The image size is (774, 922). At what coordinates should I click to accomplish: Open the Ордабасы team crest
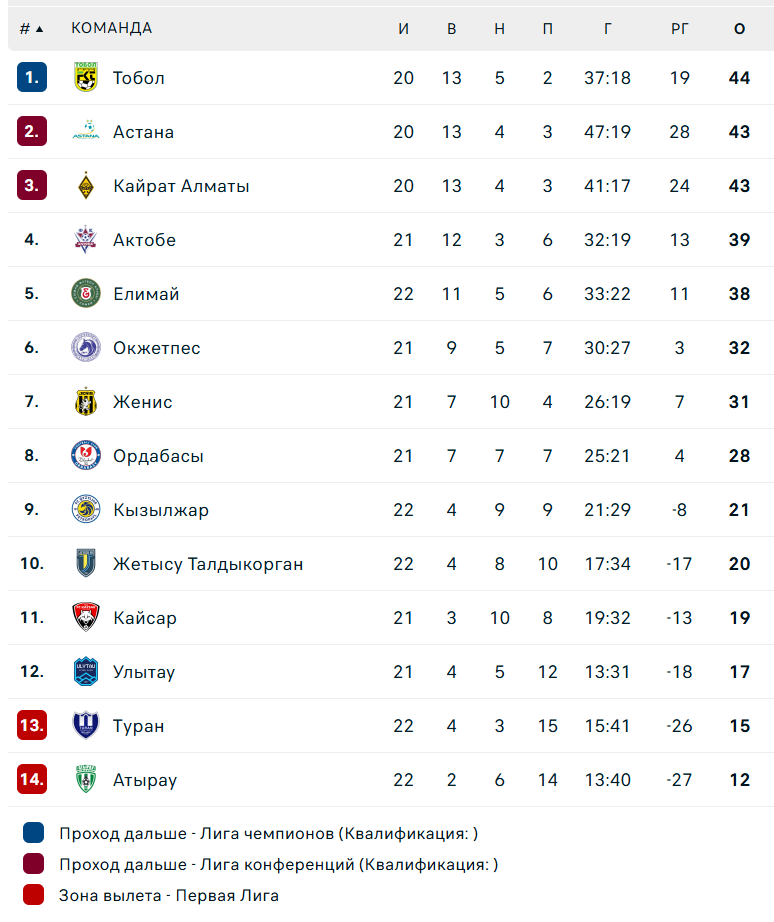[x=86, y=456]
